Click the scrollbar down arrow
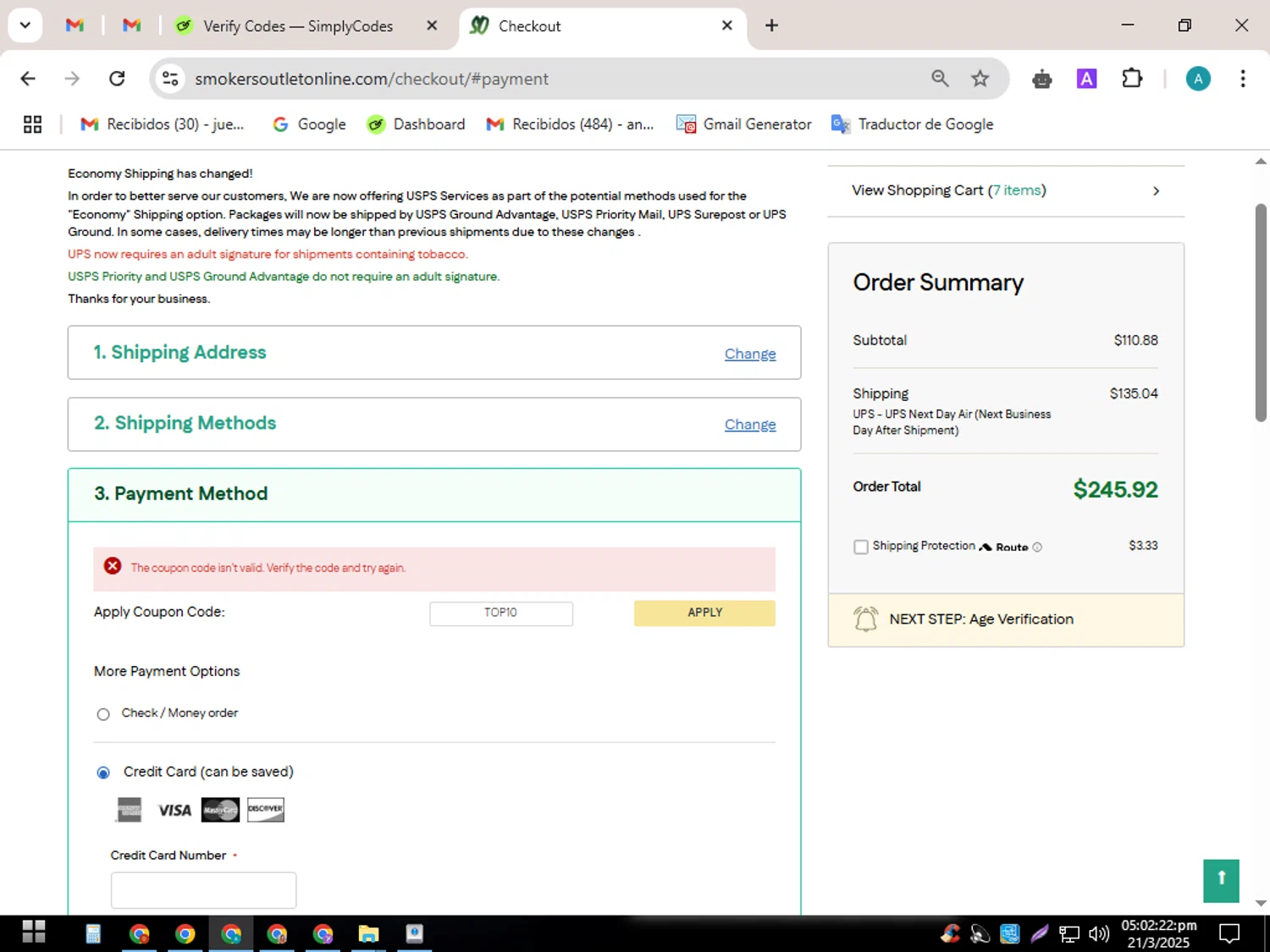Viewport: 1270px width, 952px height. 1261,903
